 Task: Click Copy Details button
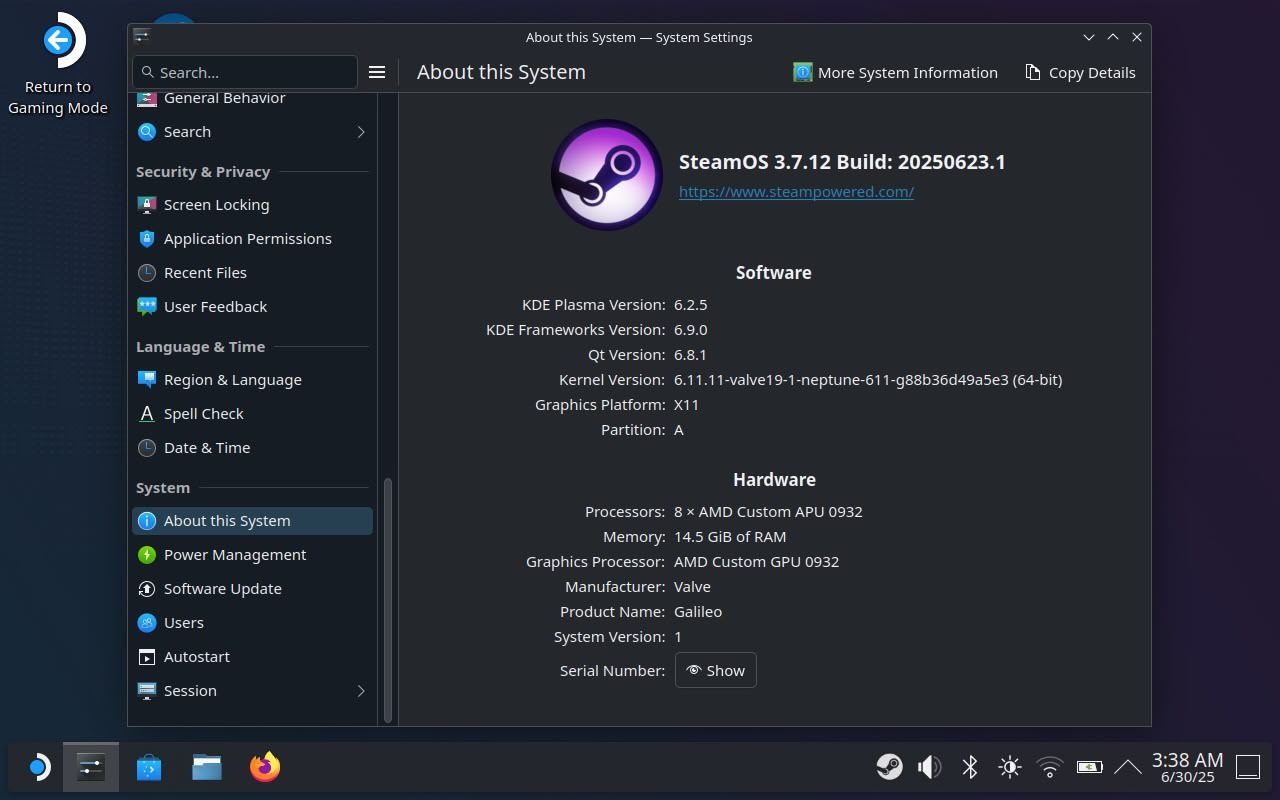click(1080, 72)
